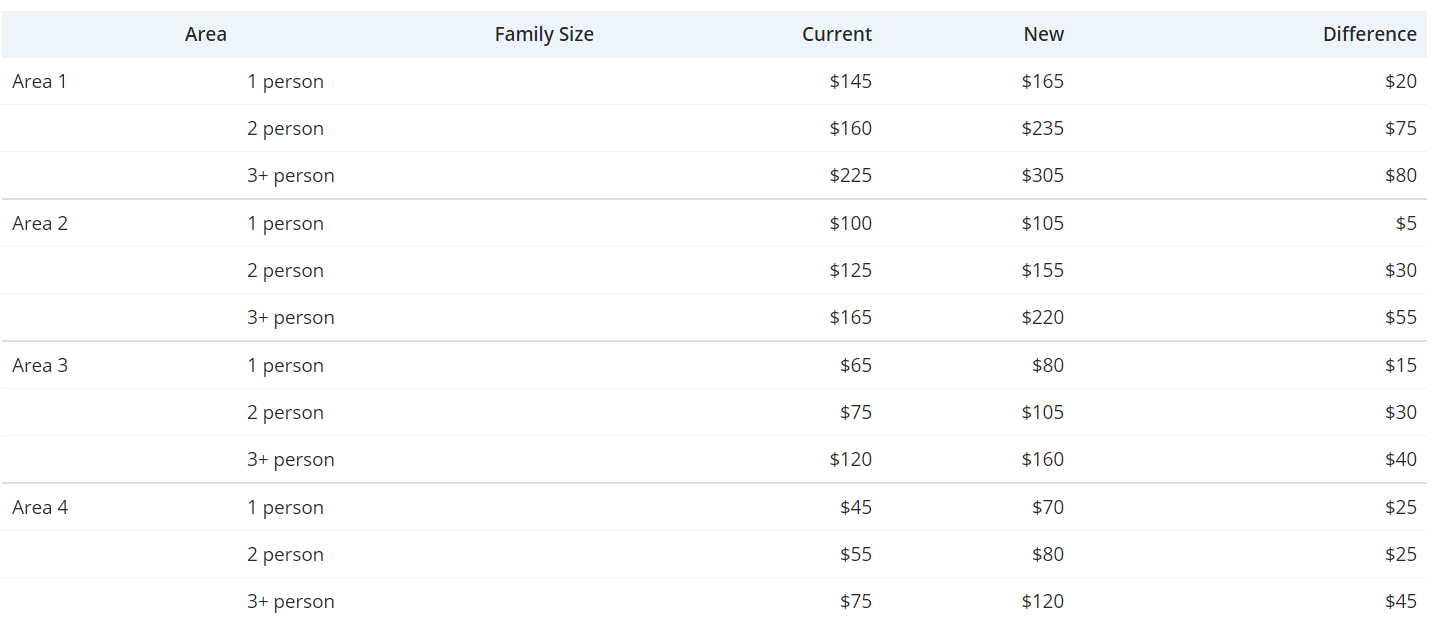
Task: Click Area 2's 3+ person cell
Action: click(290, 317)
